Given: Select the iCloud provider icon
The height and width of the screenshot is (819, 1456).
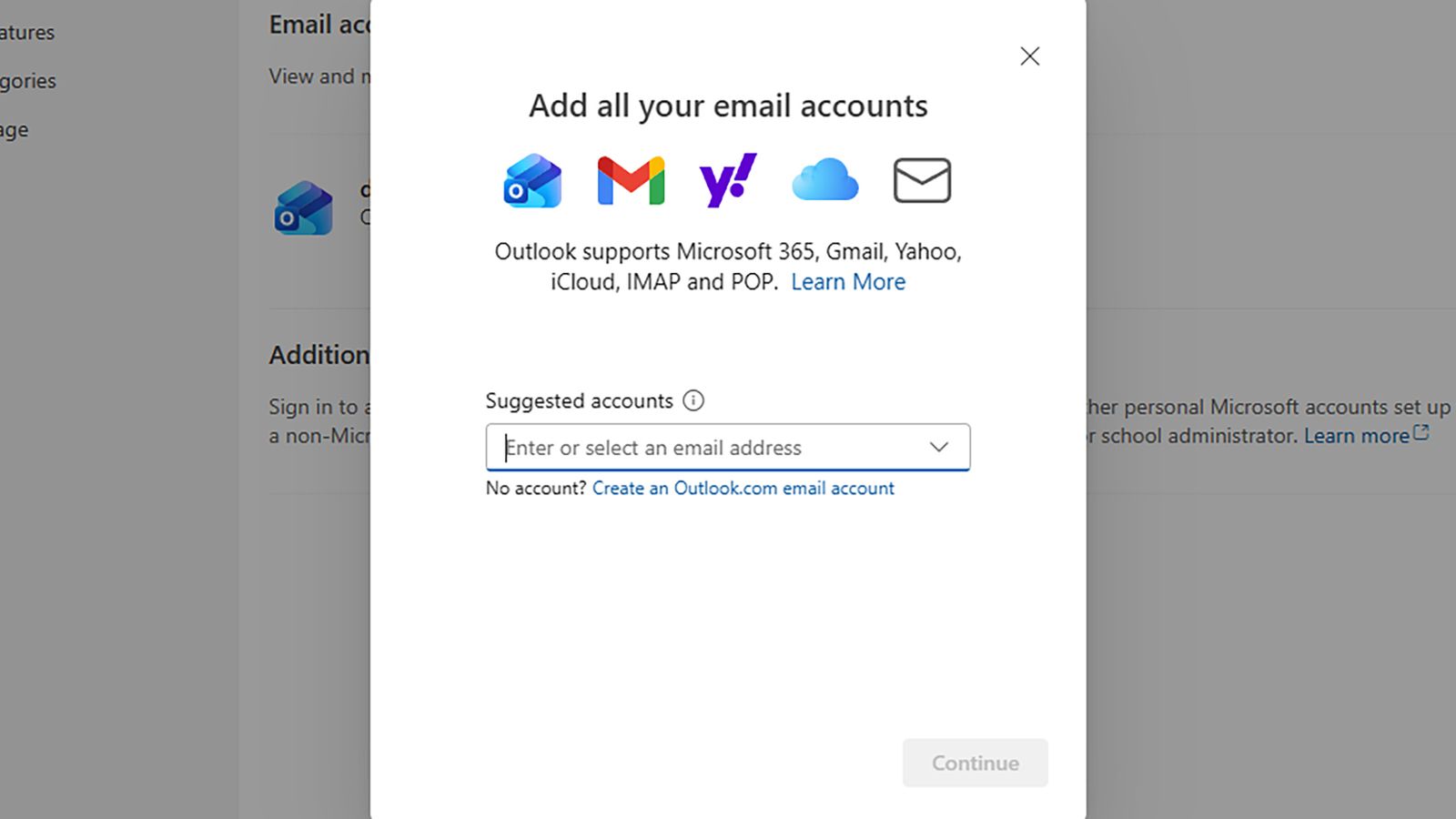Looking at the screenshot, I should coord(824,179).
